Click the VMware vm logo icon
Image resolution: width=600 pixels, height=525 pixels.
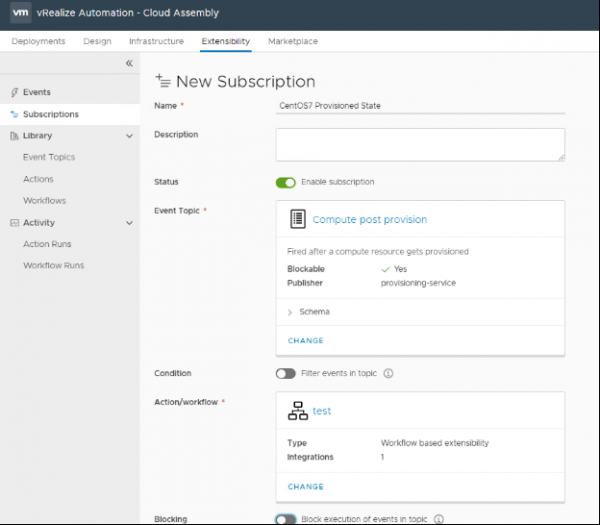[19, 13]
